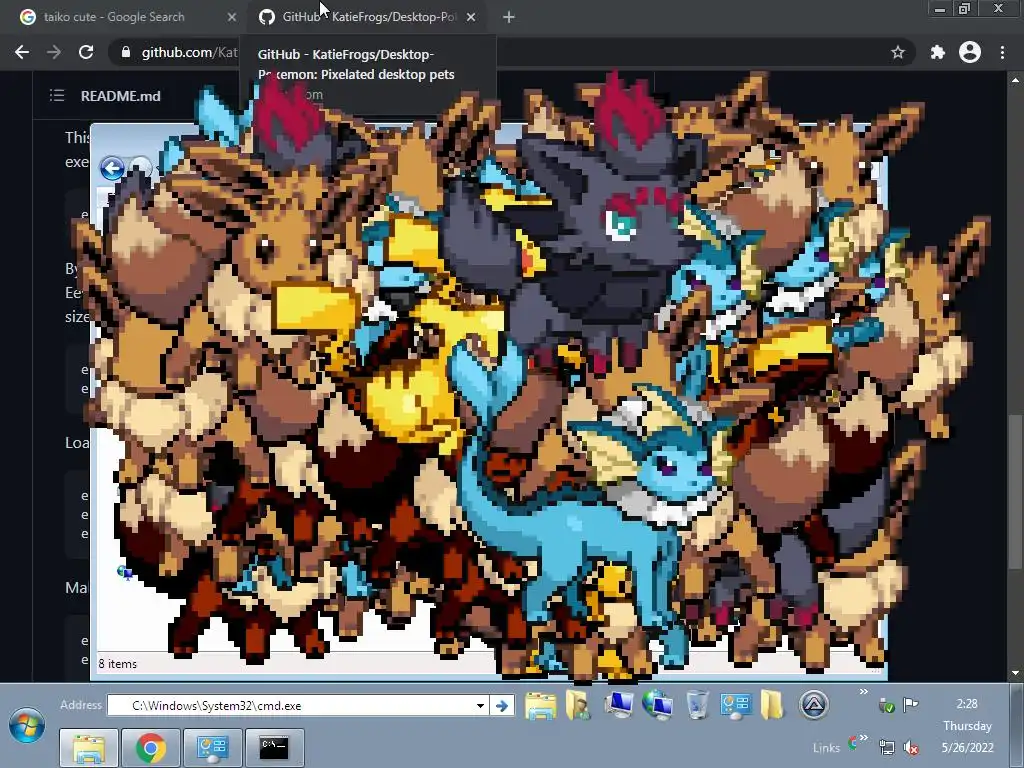Click the muted volume speaker tray icon
Viewport: 1024px width, 768px height.
point(910,747)
